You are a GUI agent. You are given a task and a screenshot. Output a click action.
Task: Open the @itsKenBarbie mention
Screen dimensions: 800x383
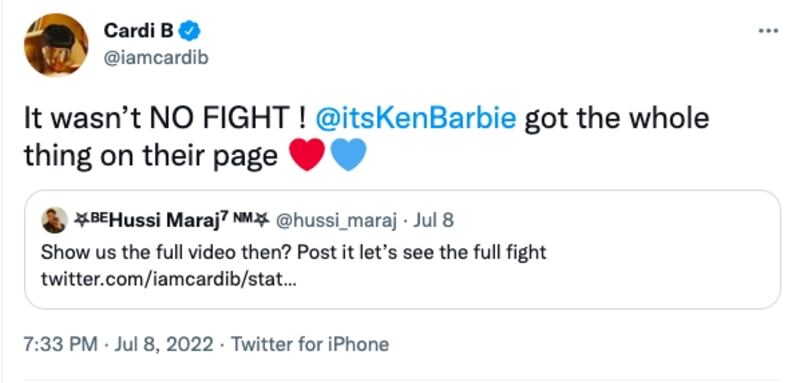click(x=416, y=118)
